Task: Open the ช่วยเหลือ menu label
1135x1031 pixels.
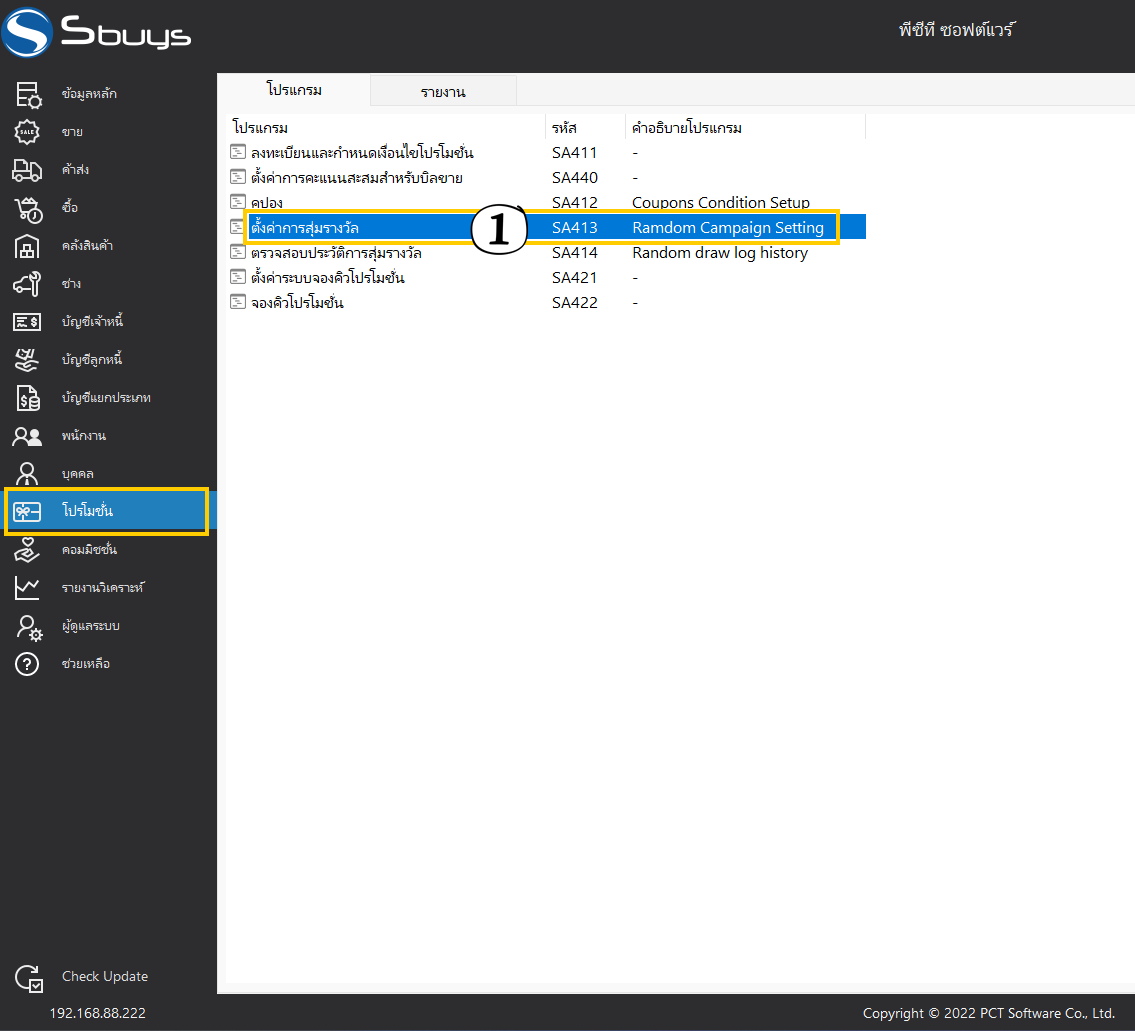Action: point(85,663)
